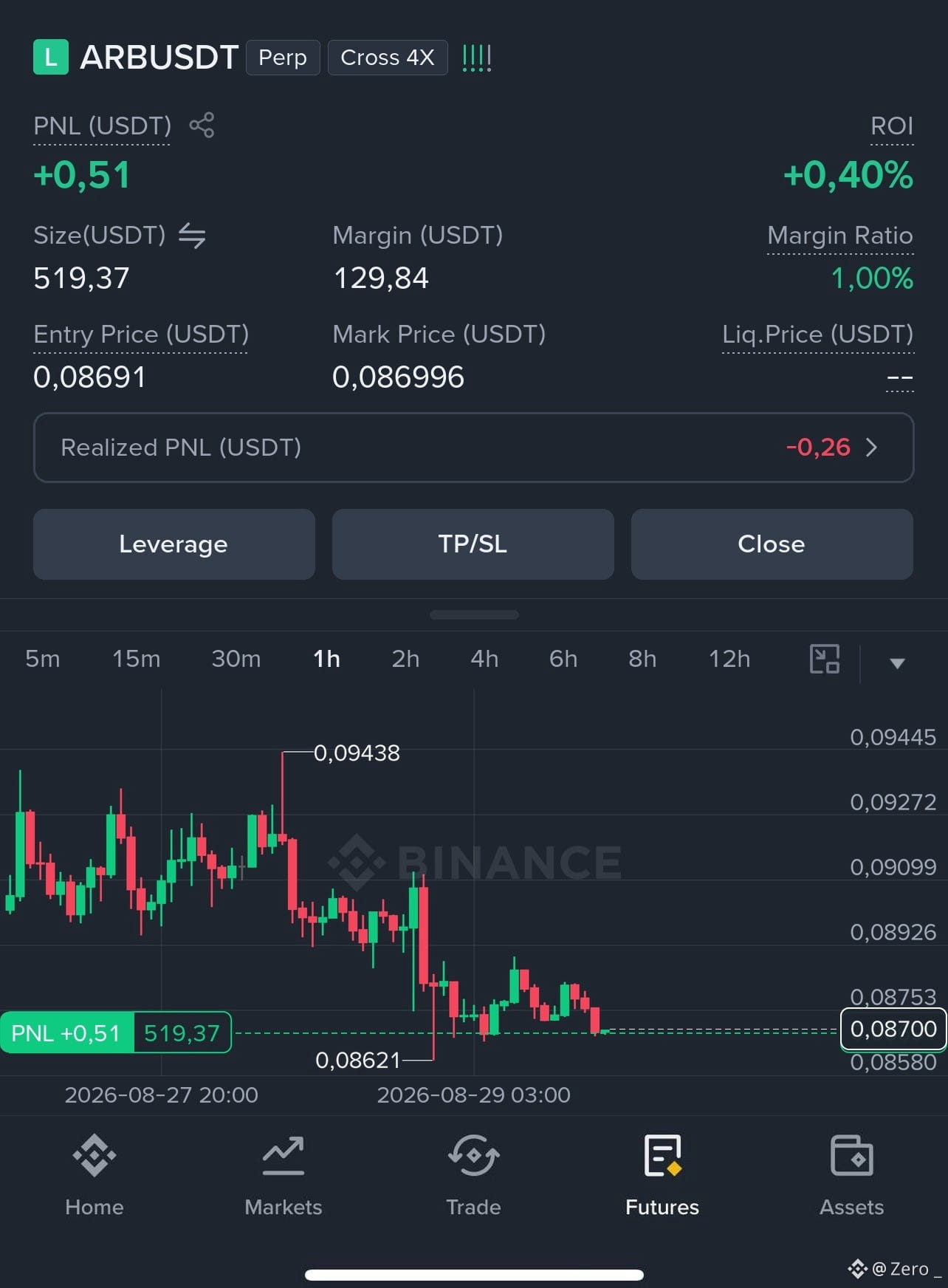Tap the Perp contract tag
The image size is (948, 1288).
click(283, 58)
